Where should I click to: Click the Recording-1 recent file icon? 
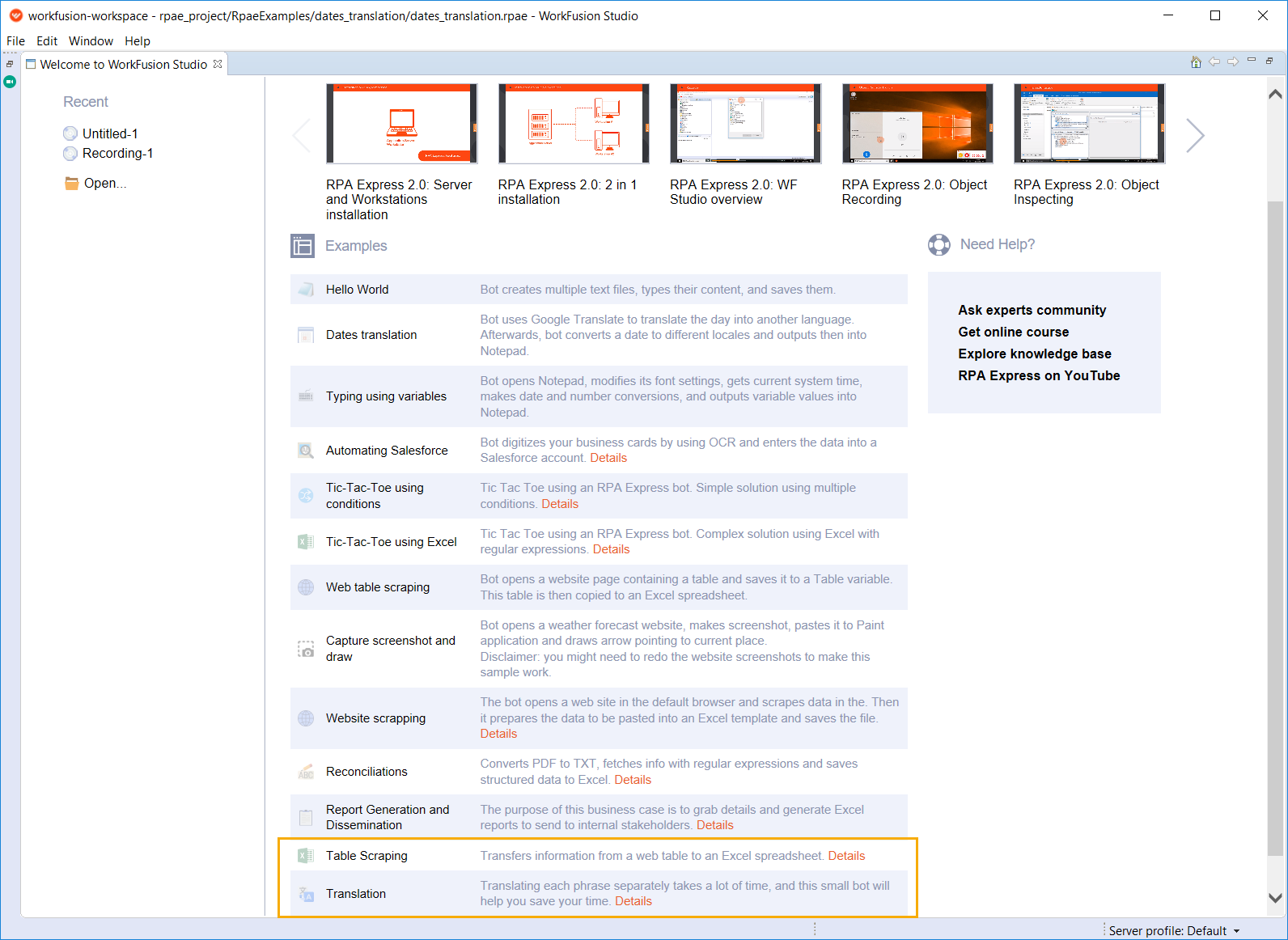click(x=70, y=154)
